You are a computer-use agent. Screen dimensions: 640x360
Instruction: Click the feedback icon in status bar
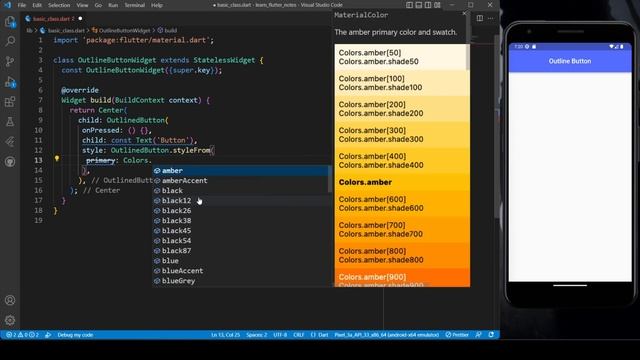(x=478, y=335)
